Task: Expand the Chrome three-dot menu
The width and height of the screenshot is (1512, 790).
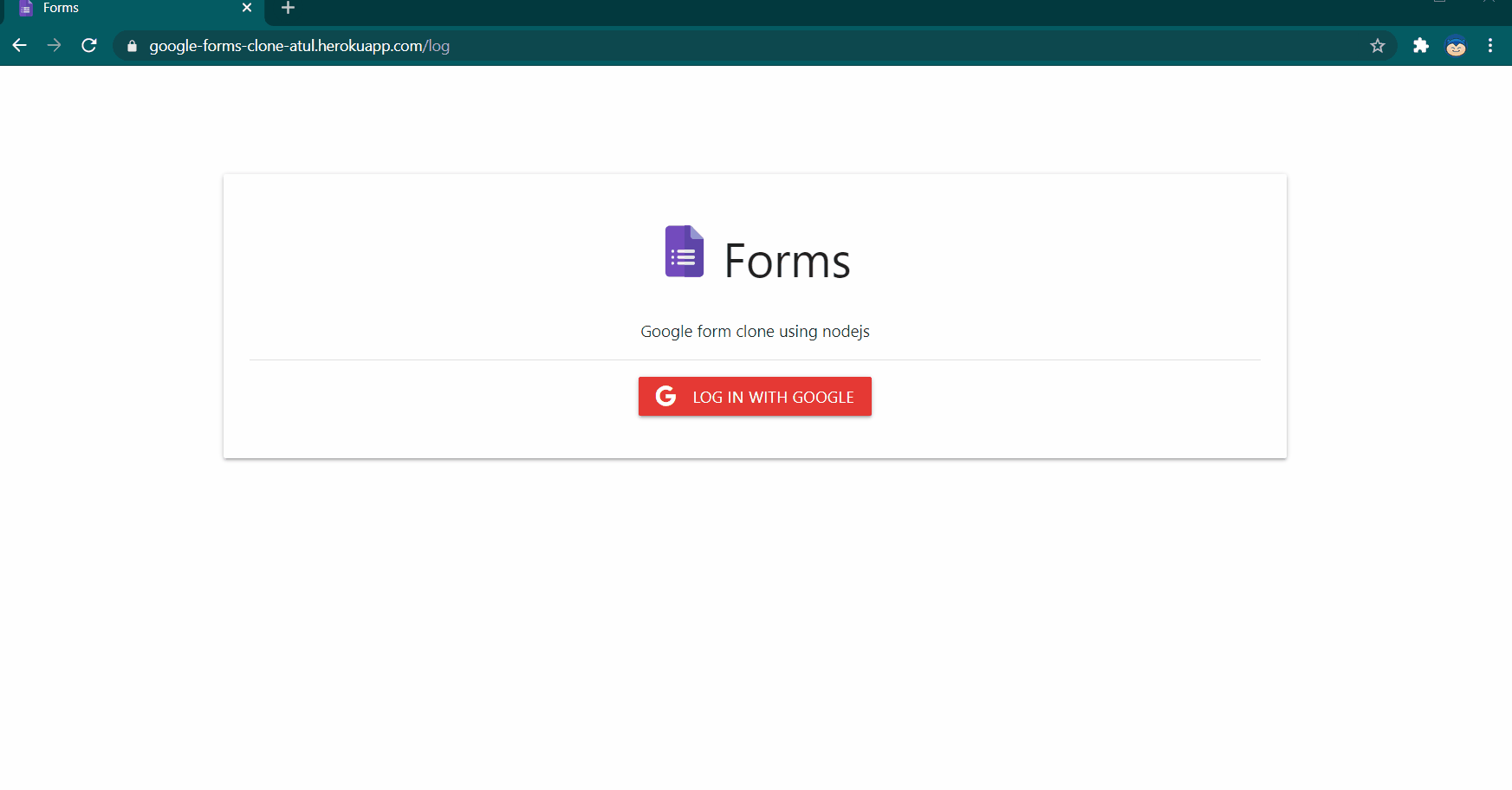Action: [1490, 46]
